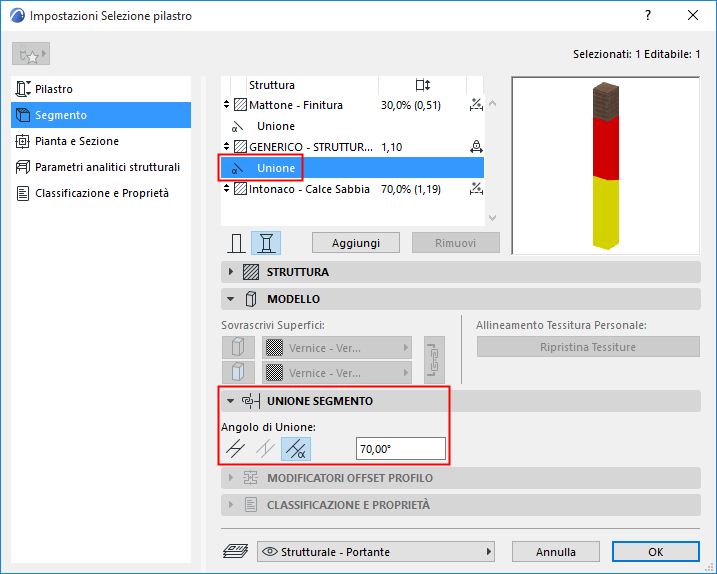Image resolution: width=717 pixels, height=574 pixels.
Task: Click the Parametri analitici strutturali icon
Action: (22, 167)
